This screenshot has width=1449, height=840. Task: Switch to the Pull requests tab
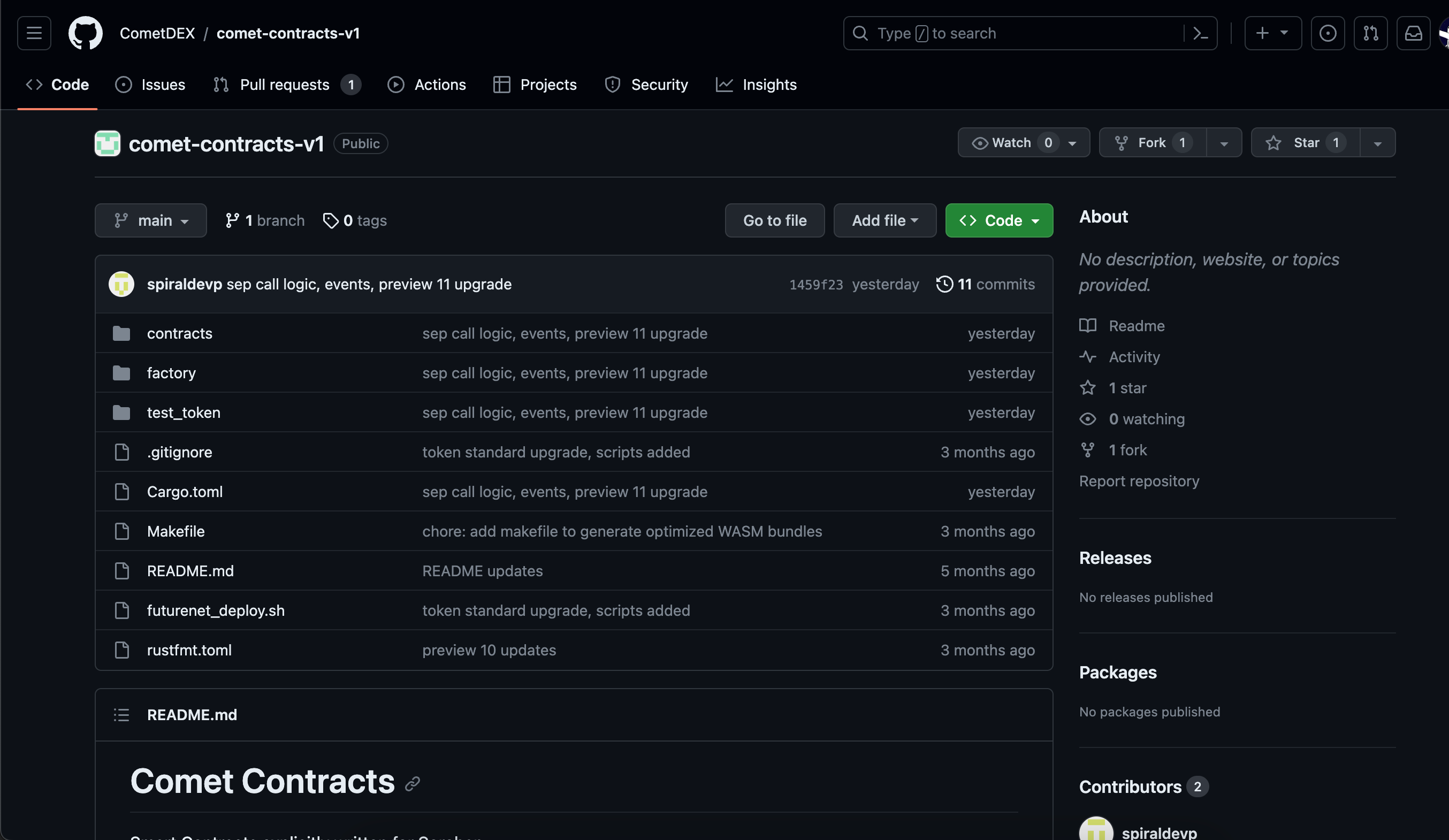pos(285,85)
